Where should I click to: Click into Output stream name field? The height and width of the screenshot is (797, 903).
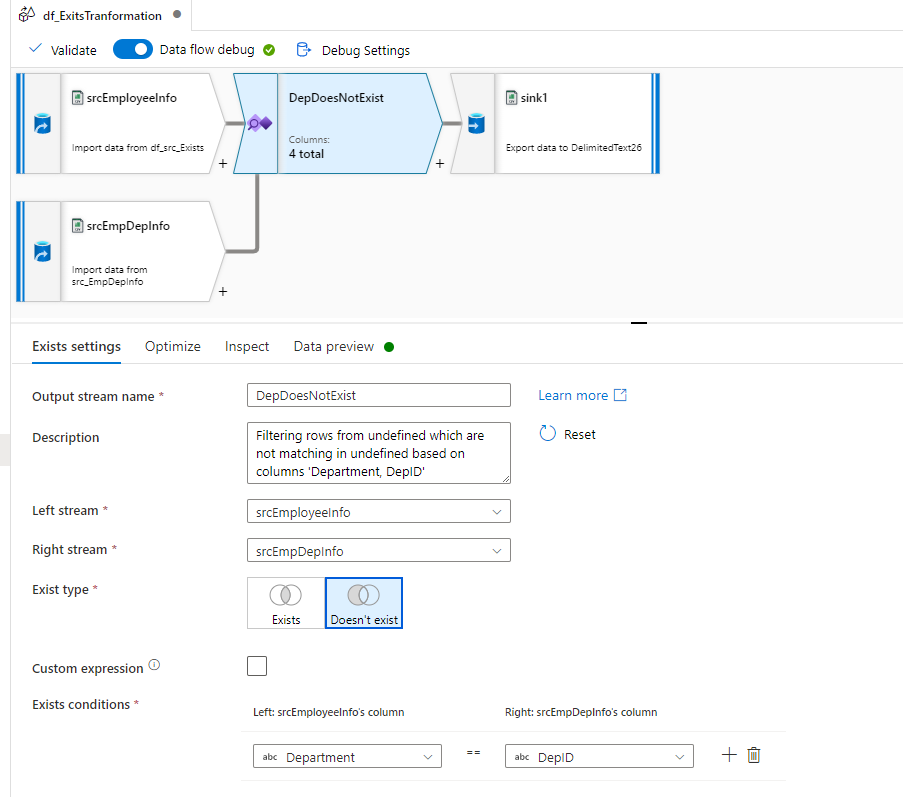tap(379, 396)
